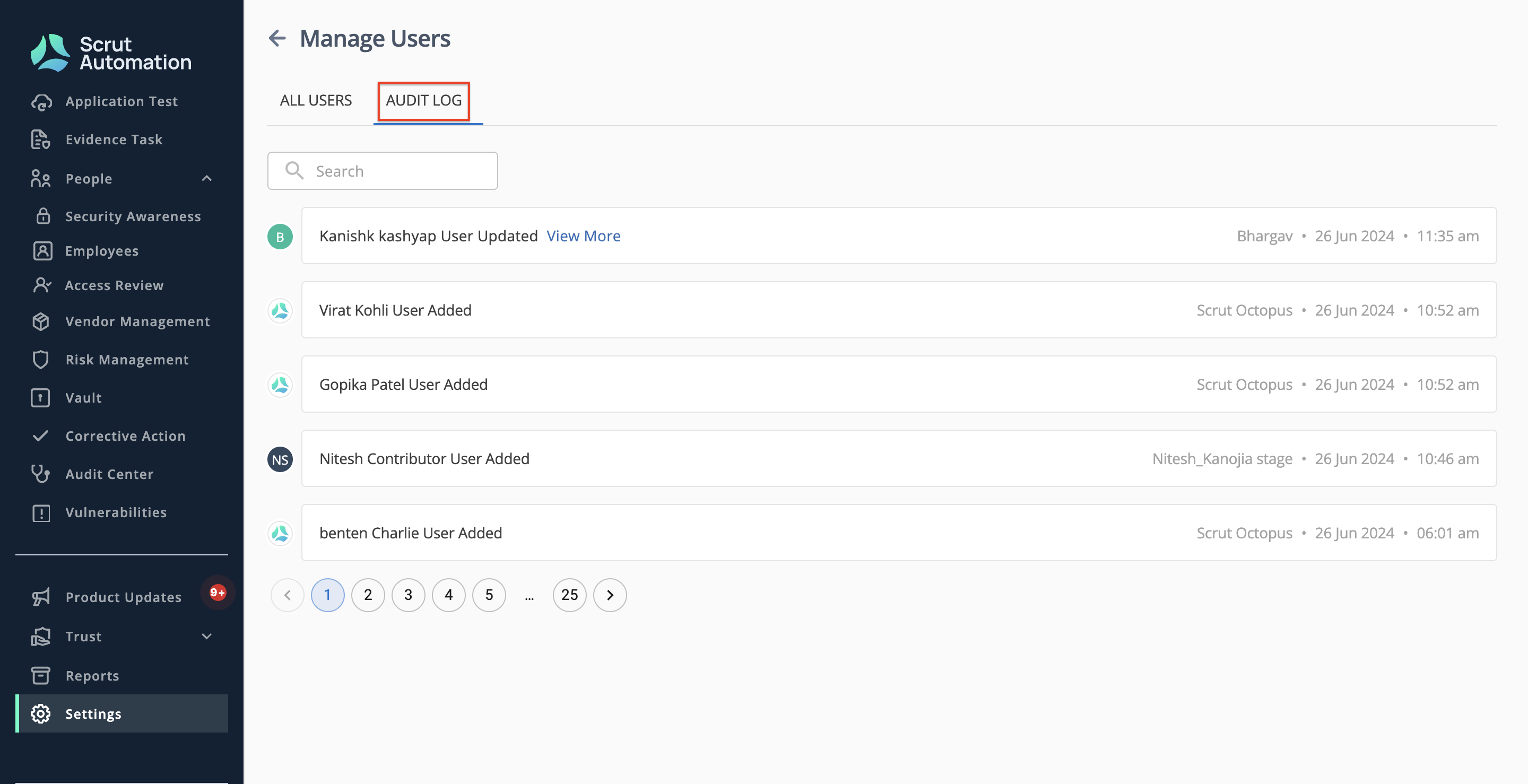Open Reports in the sidebar
The height and width of the screenshot is (784, 1528).
92,675
